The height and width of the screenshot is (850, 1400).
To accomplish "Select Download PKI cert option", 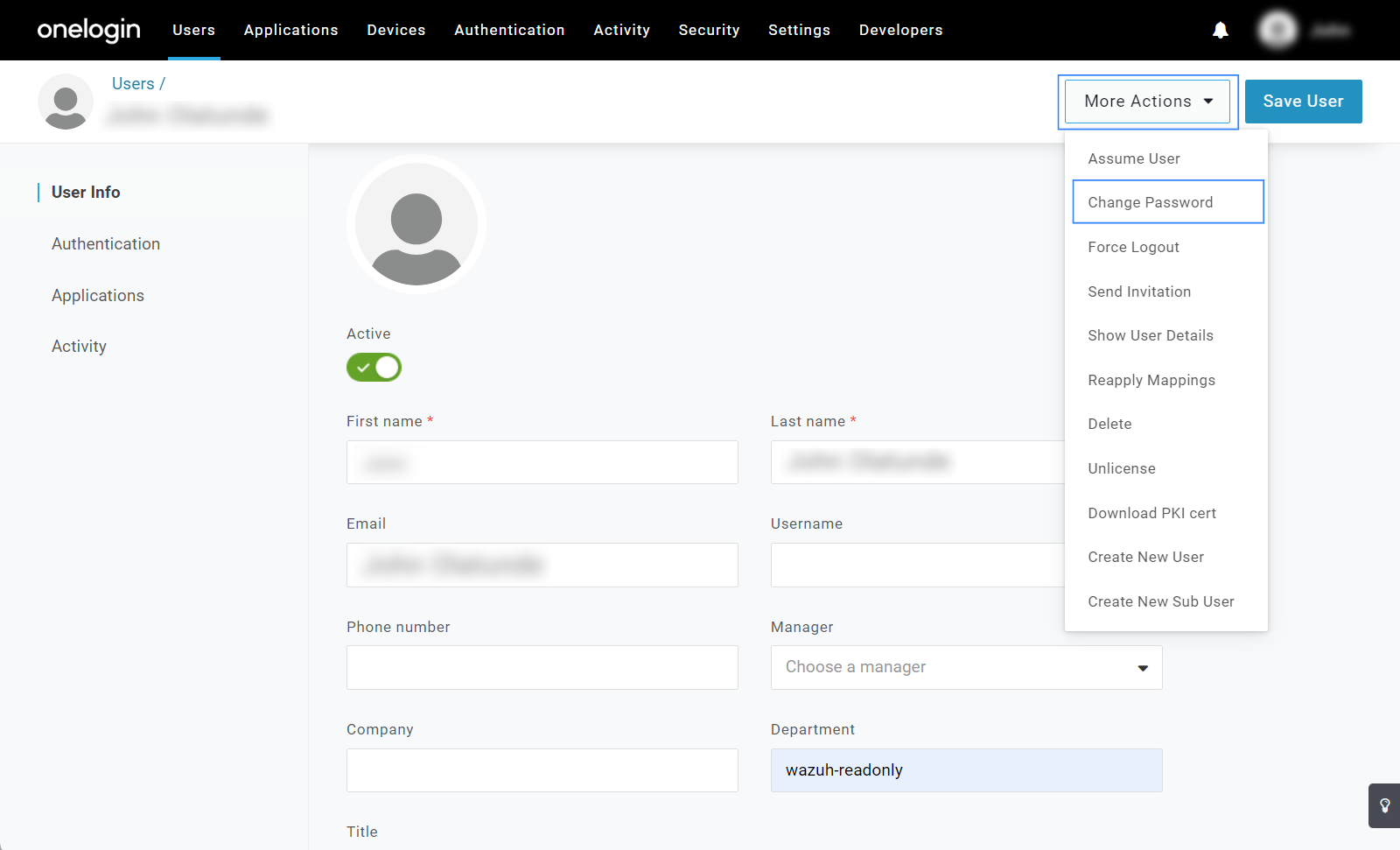I will point(1151,513).
